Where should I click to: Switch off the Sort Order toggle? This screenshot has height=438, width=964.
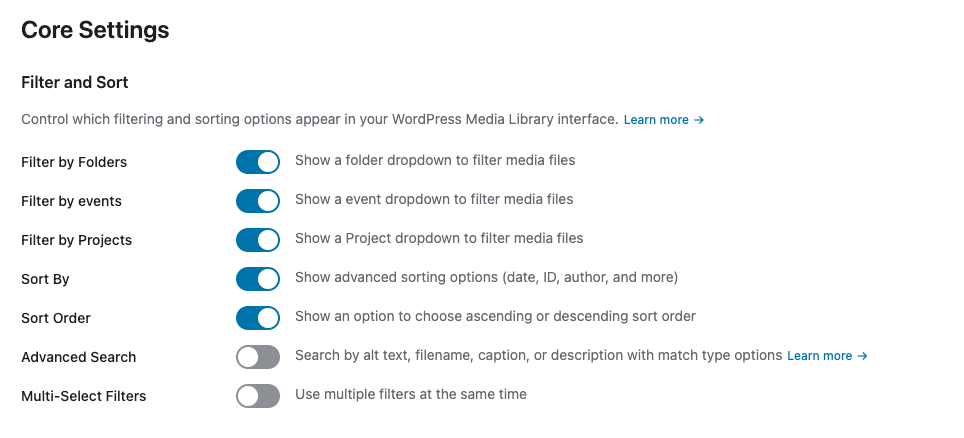pyautogui.click(x=257, y=318)
